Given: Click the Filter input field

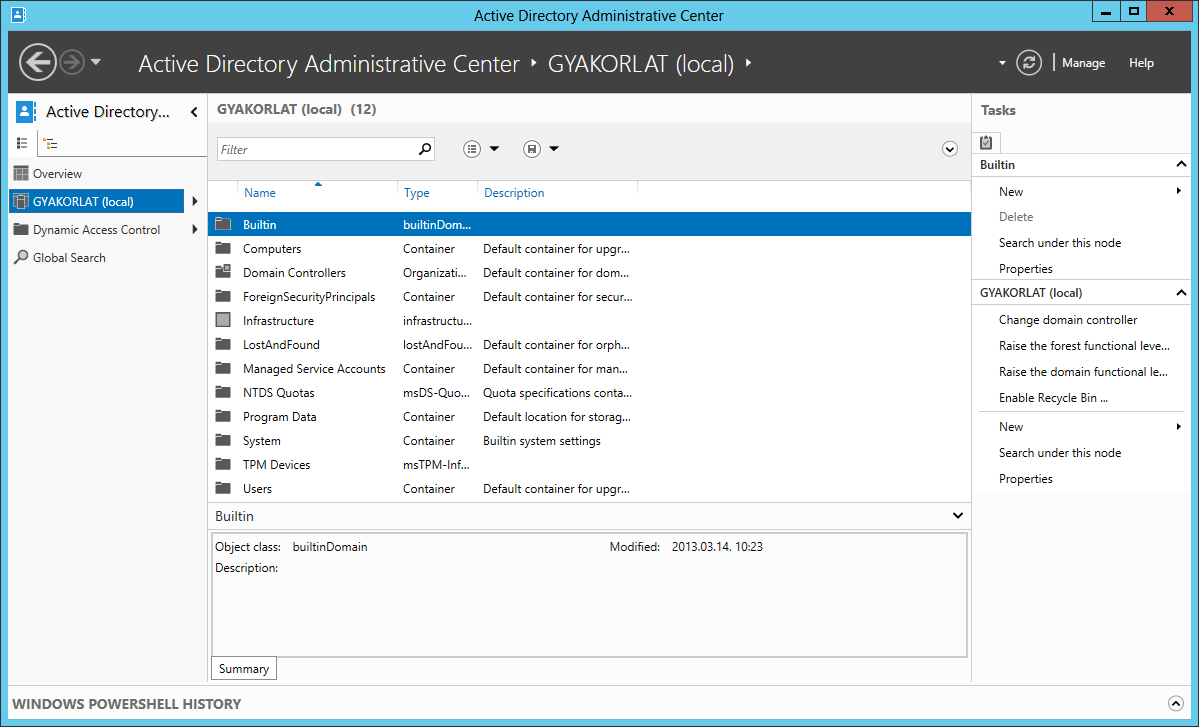Looking at the screenshot, I should click(316, 149).
